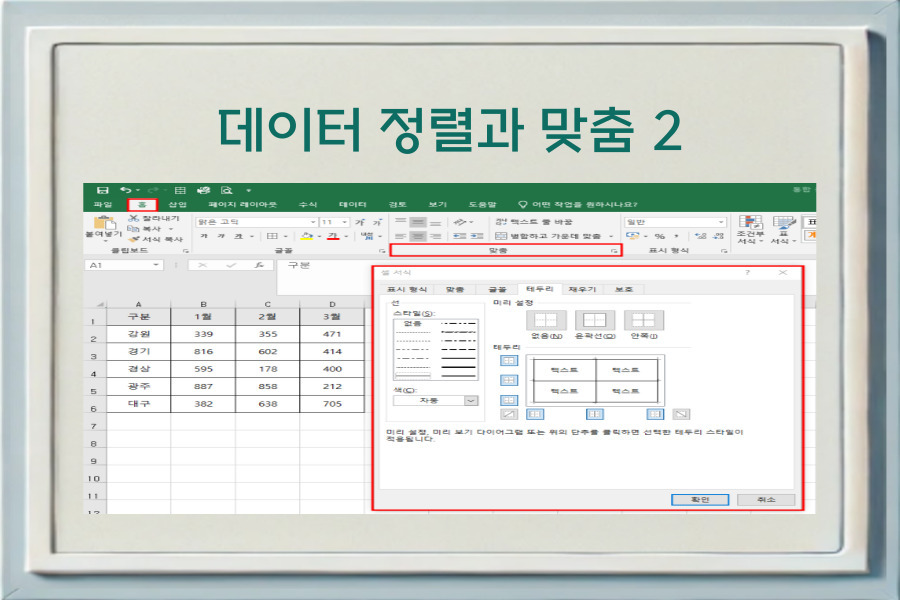Apply percent style format

tap(660, 236)
